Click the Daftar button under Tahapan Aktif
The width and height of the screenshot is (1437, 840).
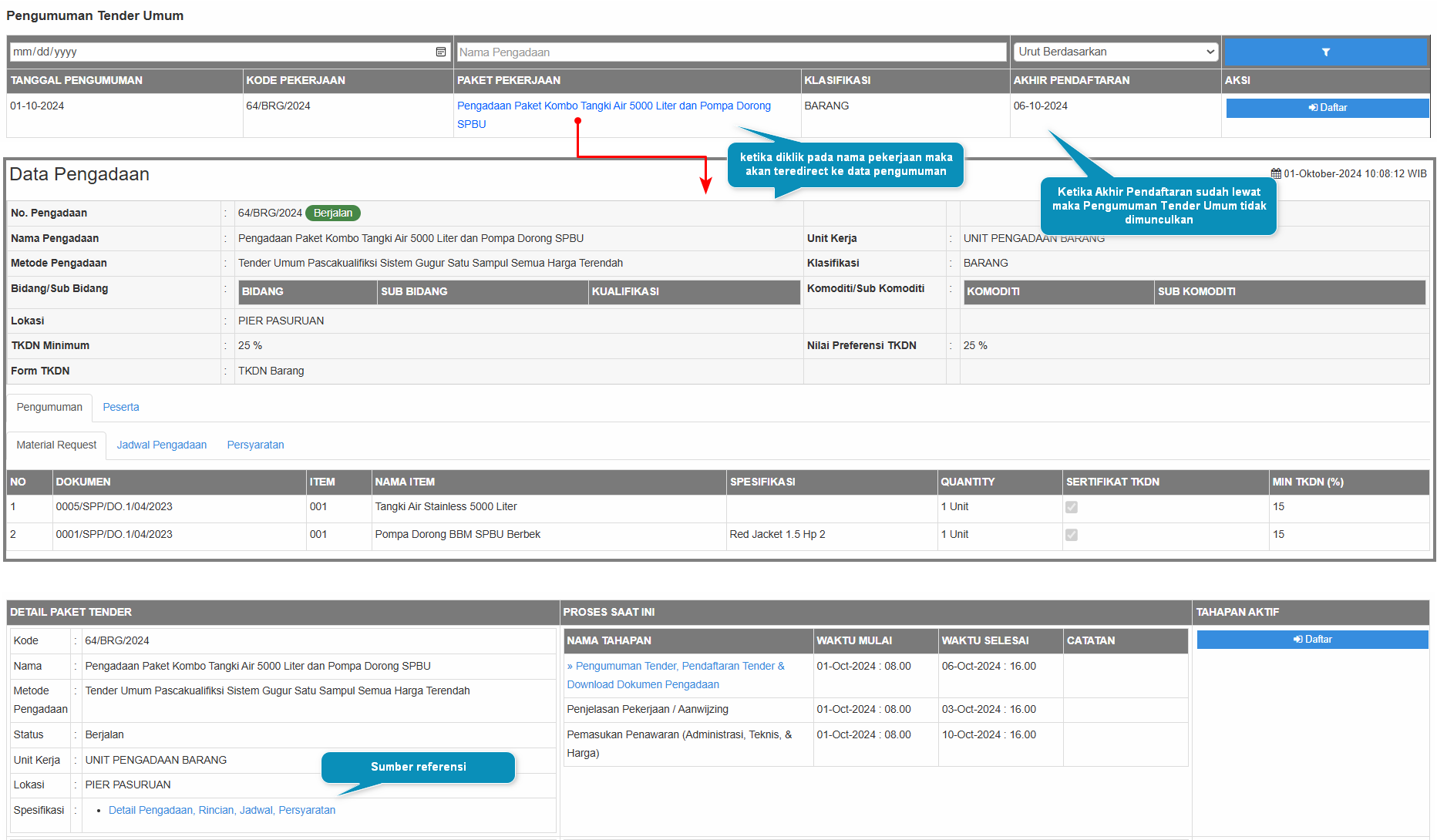pos(1312,640)
